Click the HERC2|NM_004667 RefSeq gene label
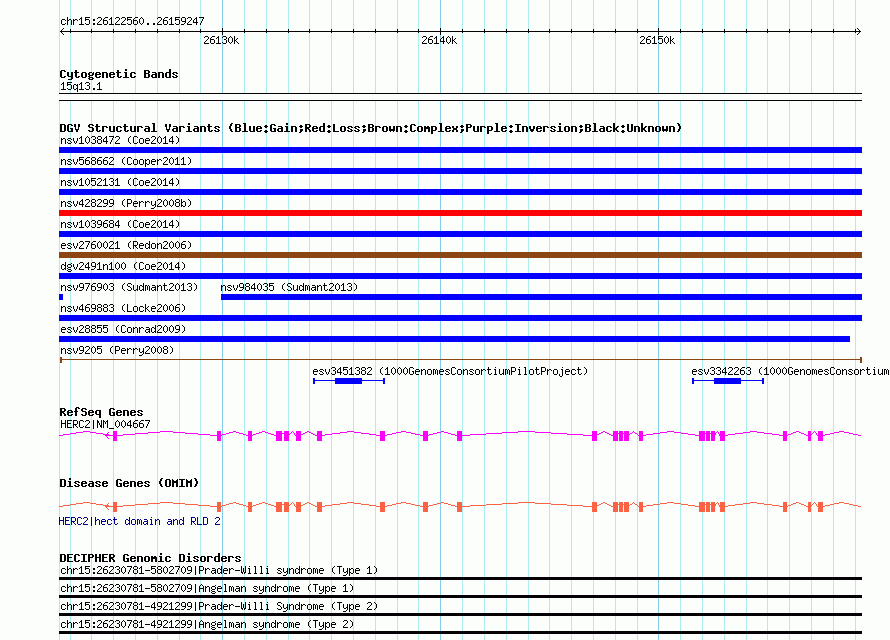 coord(105,424)
